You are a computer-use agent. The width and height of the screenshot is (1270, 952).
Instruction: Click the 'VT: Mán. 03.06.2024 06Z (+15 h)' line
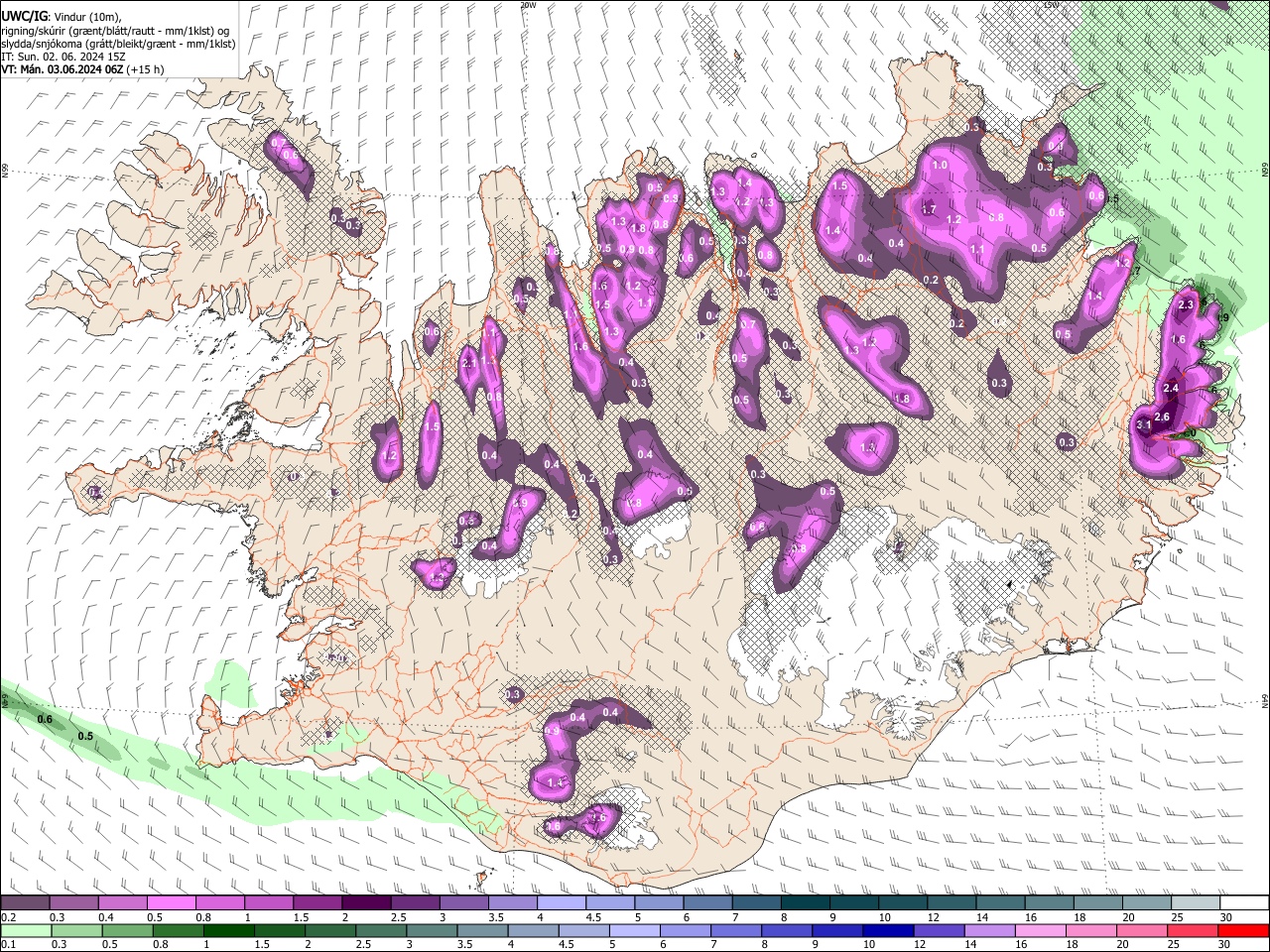click(x=82, y=69)
